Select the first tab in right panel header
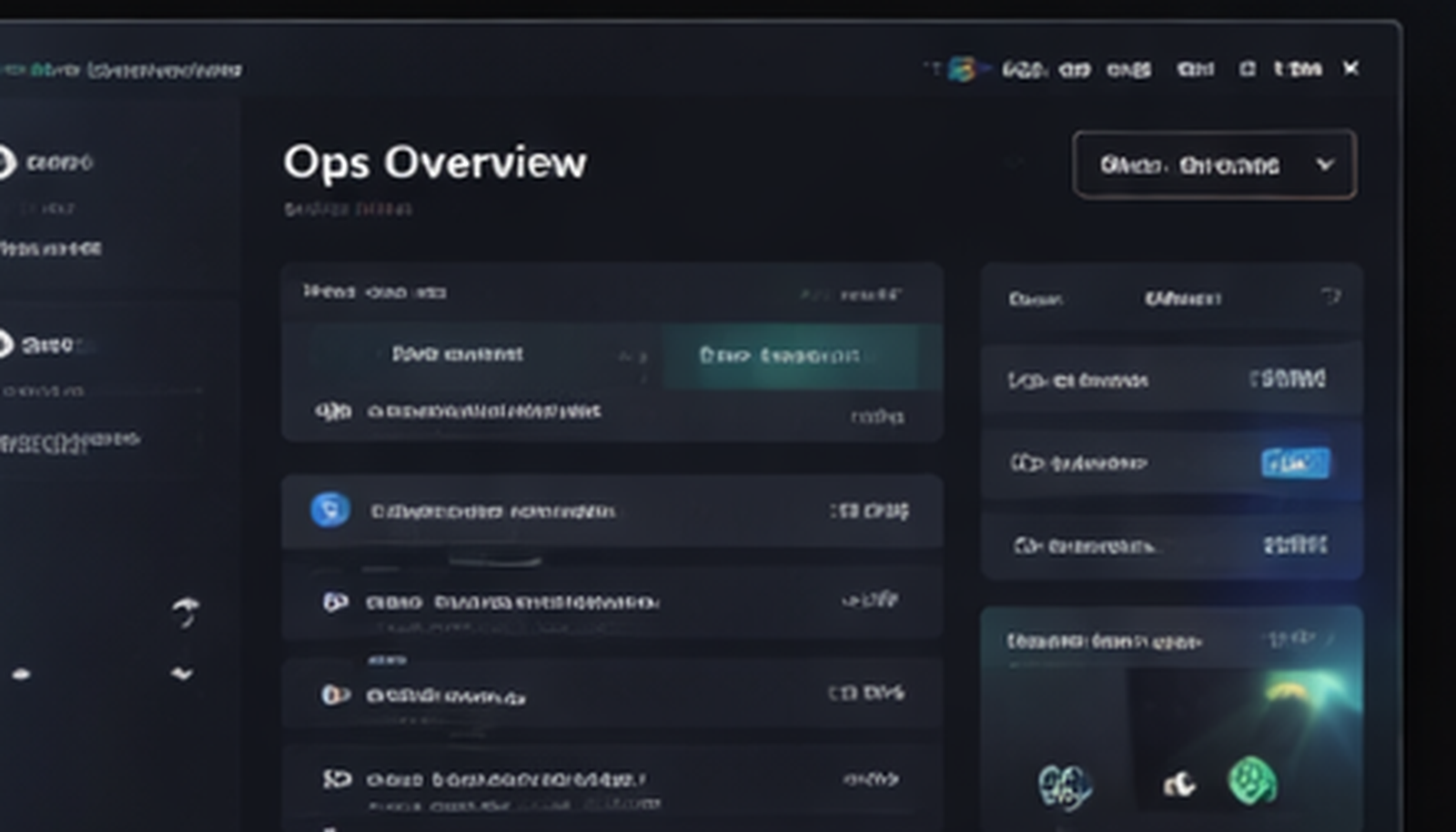Screen dimensions: 1456x832 point(1035,299)
